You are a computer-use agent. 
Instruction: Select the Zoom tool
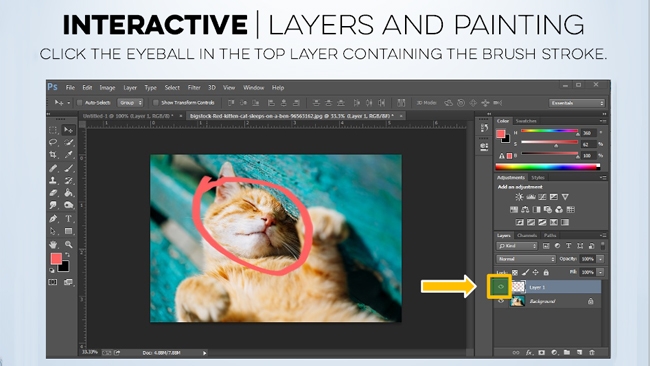click(68, 245)
